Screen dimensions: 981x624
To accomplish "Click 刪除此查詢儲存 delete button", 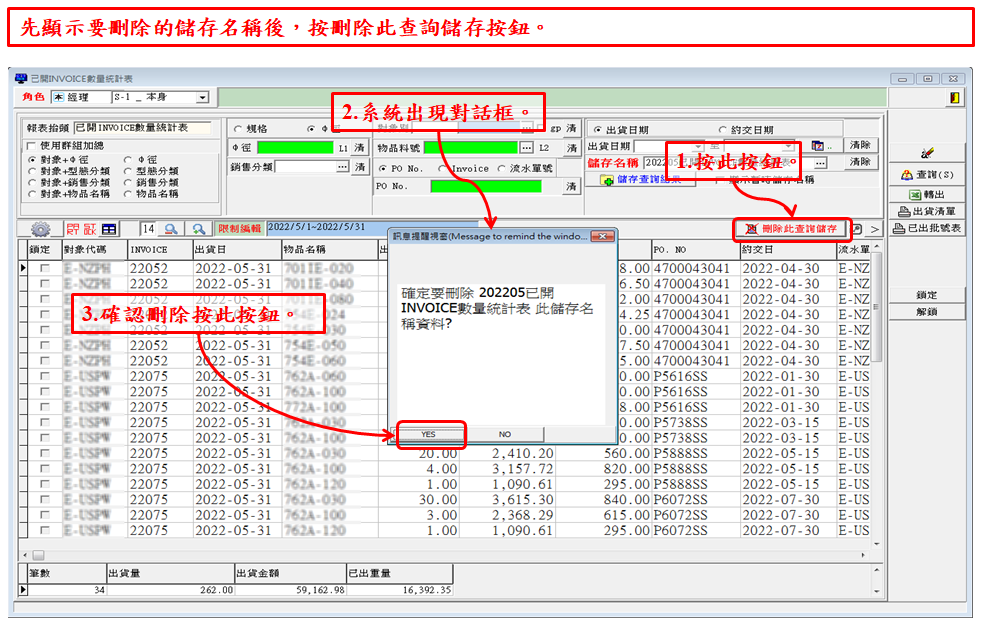I will tap(792, 229).
